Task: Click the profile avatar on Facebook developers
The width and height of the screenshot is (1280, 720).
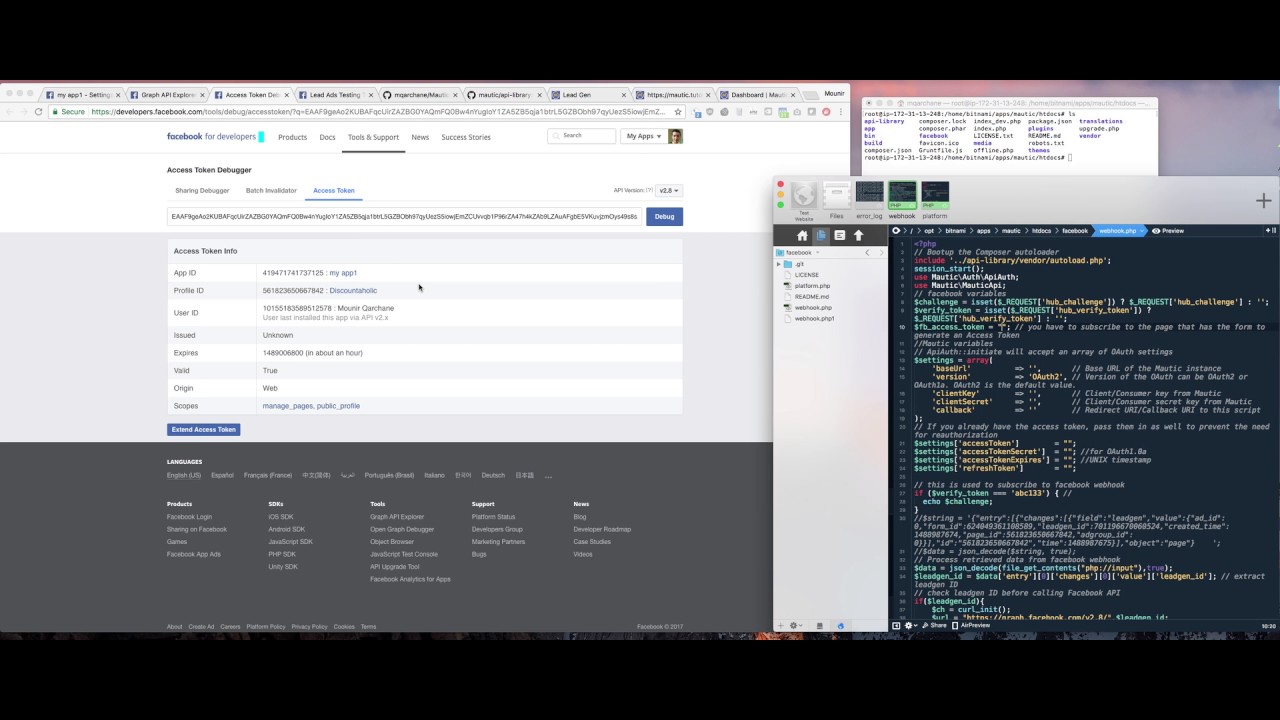Action: point(675,136)
